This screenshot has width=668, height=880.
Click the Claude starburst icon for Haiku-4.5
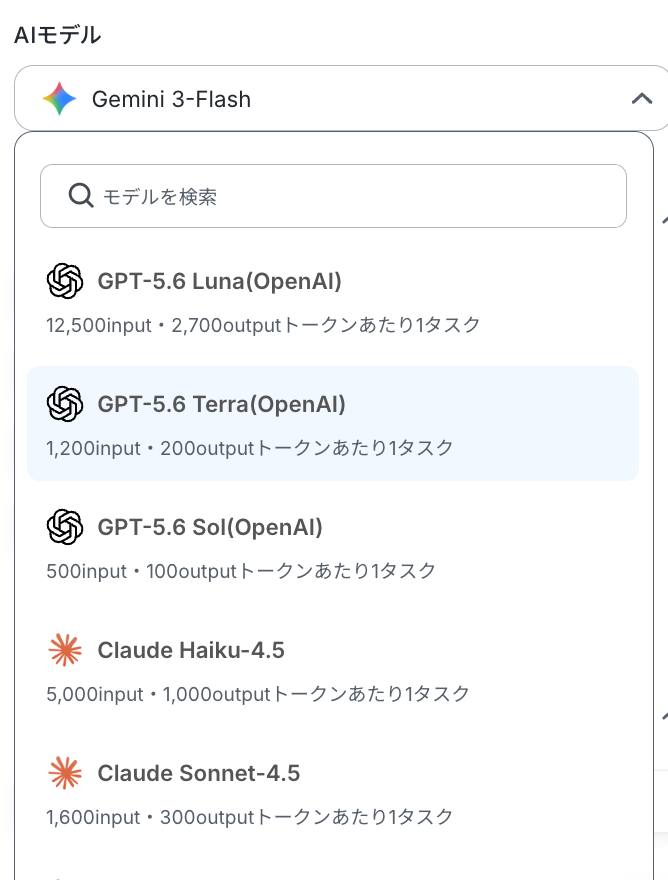click(65, 650)
